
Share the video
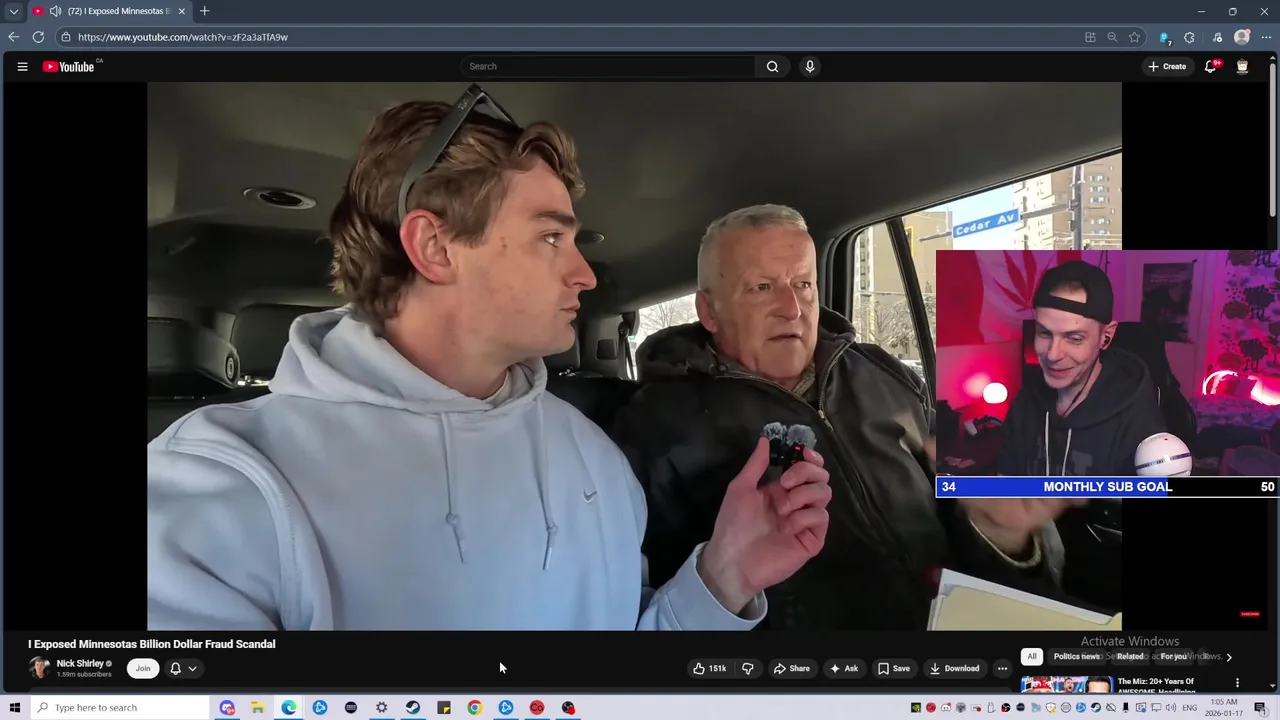tap(791, 669)
